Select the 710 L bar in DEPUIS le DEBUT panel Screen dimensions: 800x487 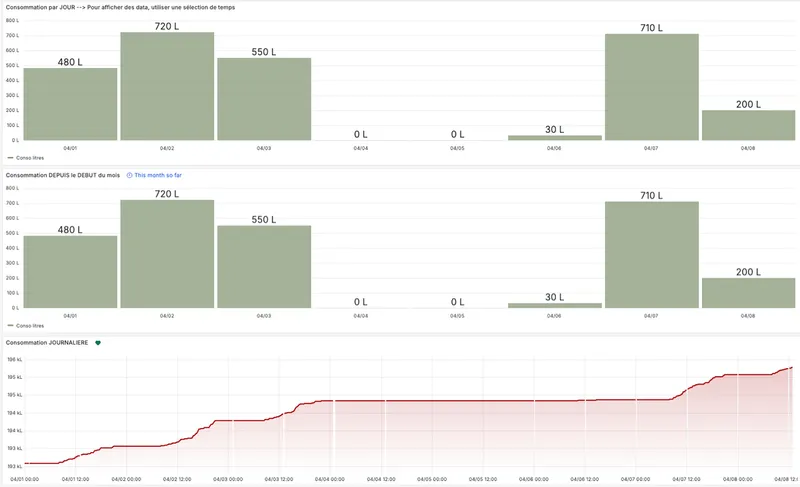tap(652, 255)
